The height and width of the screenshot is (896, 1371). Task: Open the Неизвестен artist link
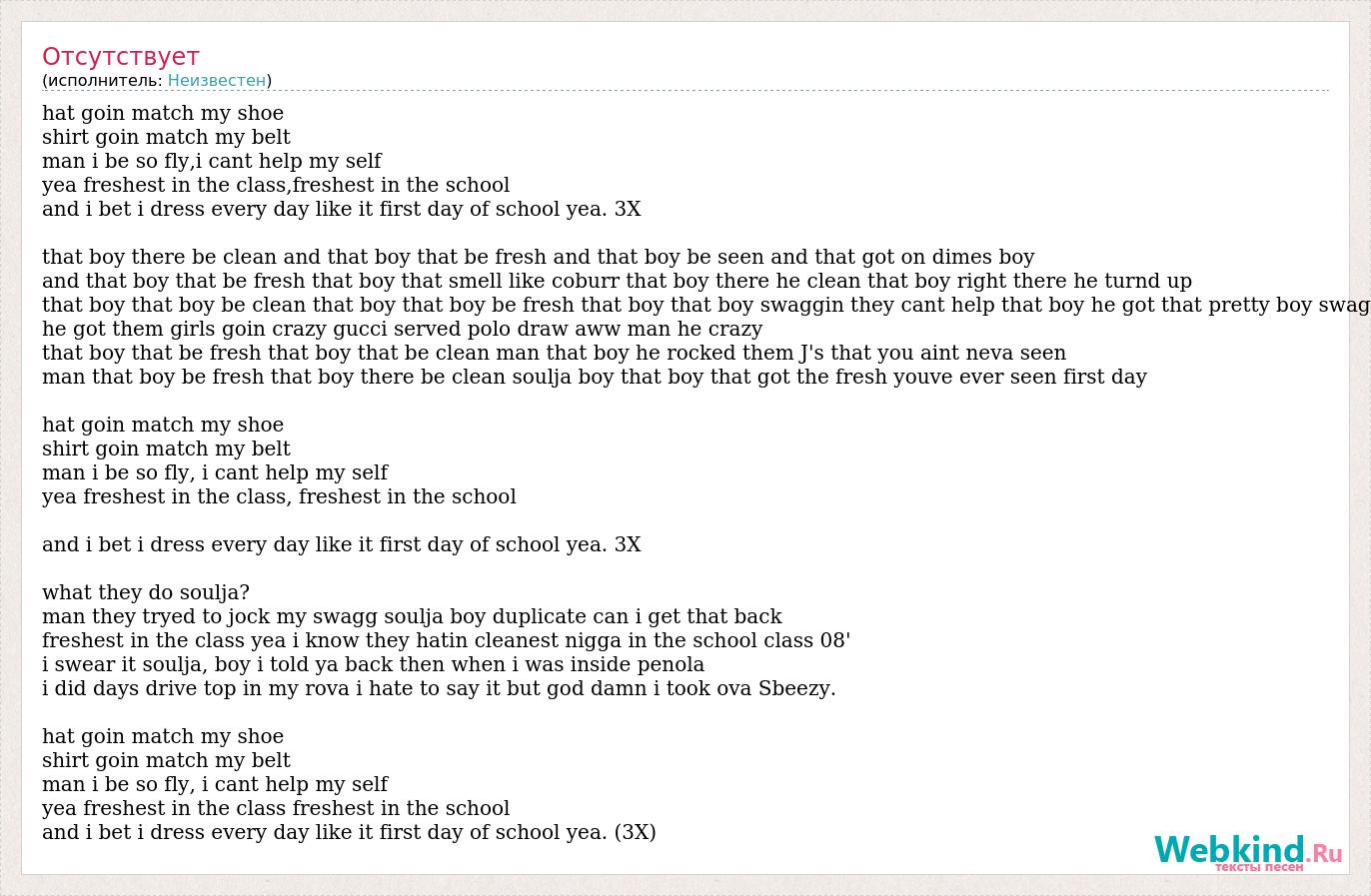coord(217,81)
